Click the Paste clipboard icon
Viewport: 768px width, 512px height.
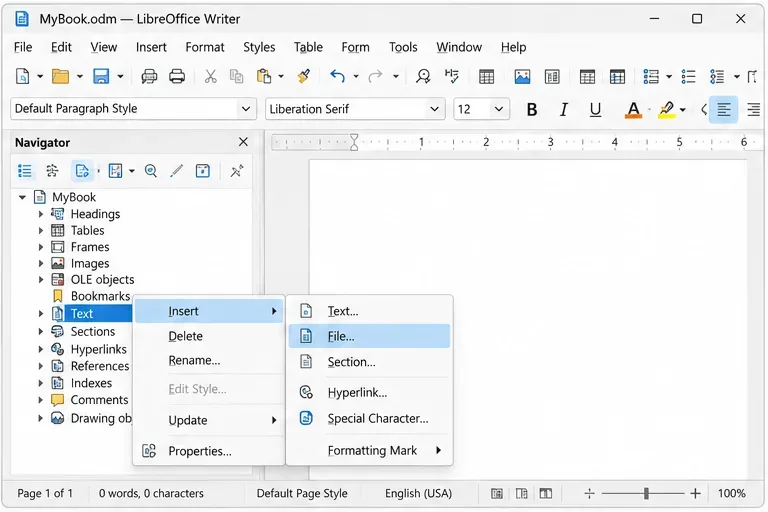tap(264, 77)
